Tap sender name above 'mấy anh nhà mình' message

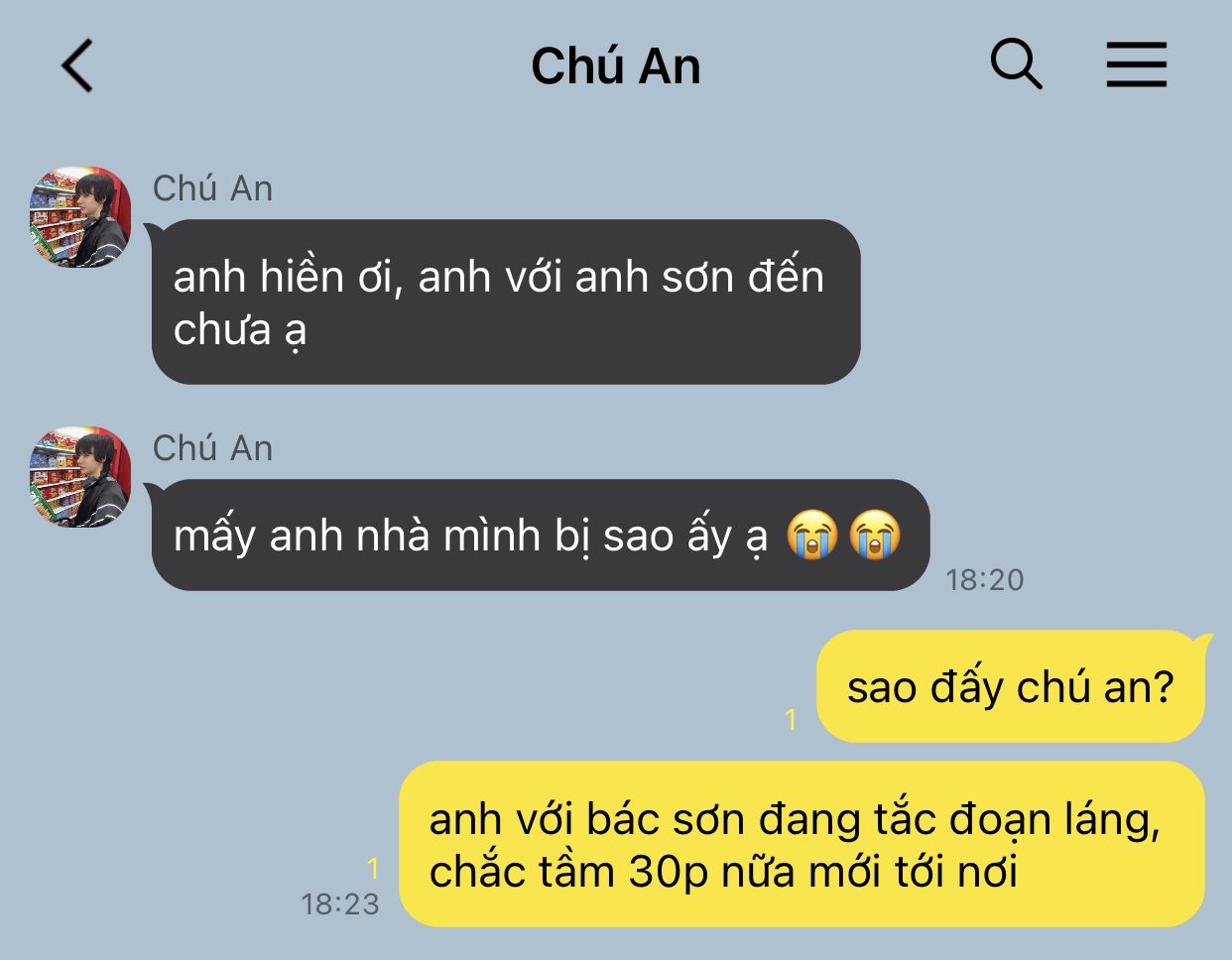click(x=212, y=448)
